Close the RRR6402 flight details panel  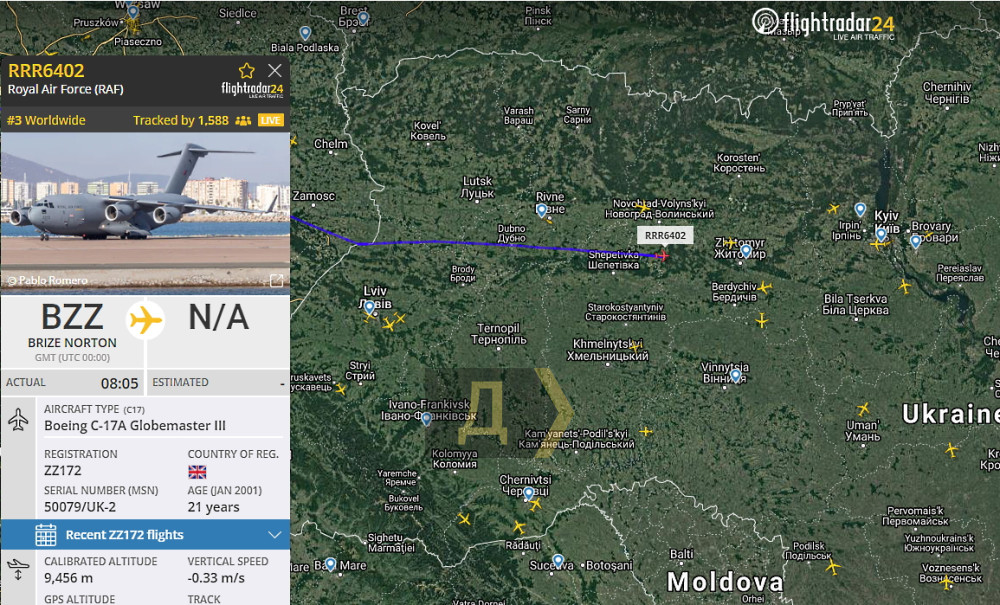(275, 70)
